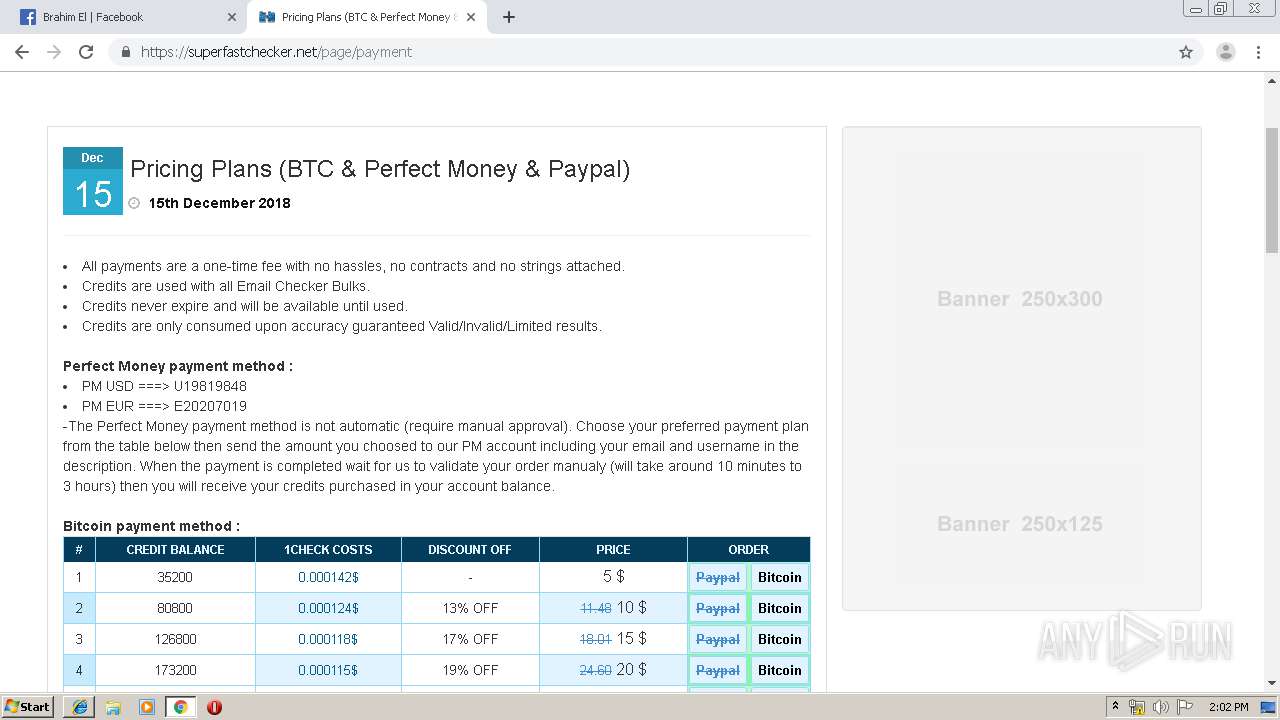Click the 0.000142$ check cost
This screenshot has height=720, width=1280.
[328, 577]
